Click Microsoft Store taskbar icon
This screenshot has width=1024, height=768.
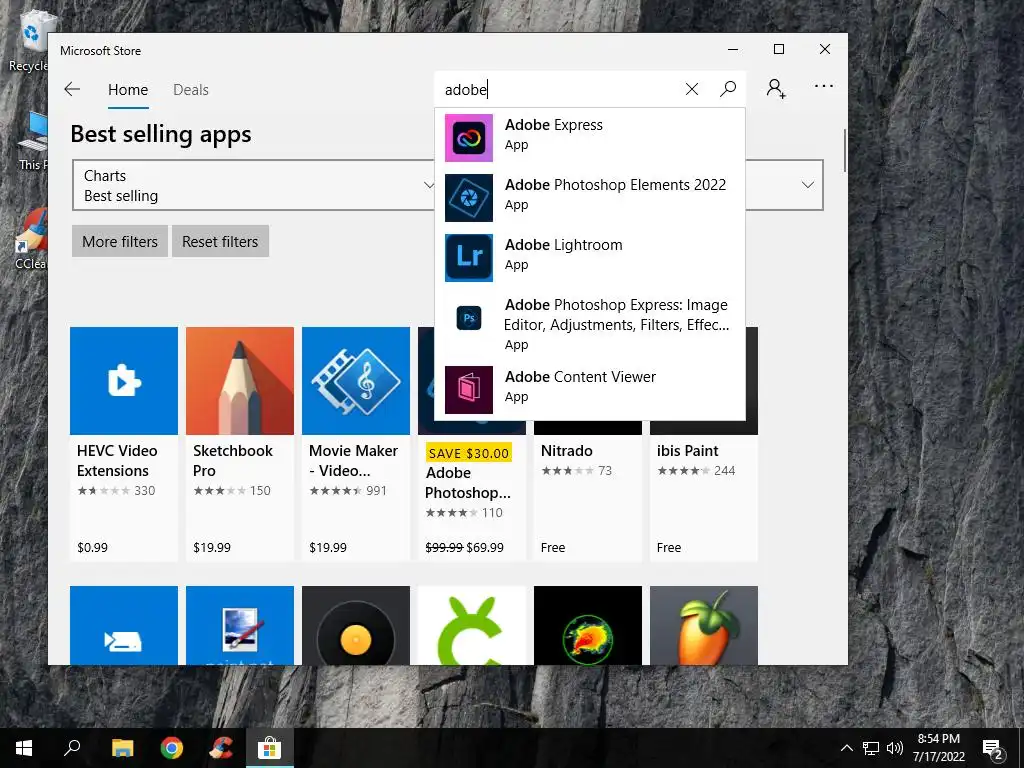(x=269, y=748)
